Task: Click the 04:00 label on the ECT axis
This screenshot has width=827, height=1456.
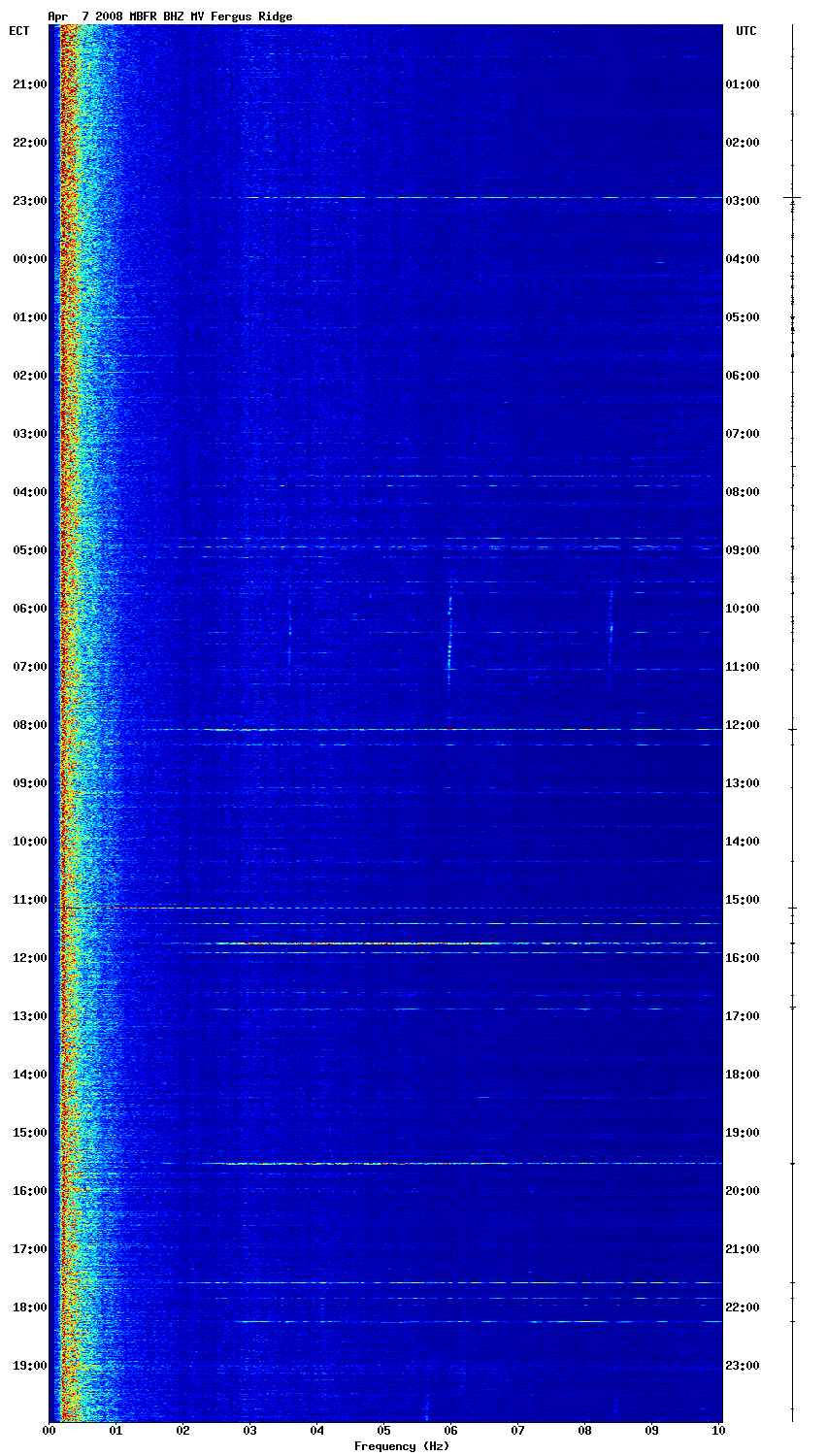Action: click(29, 492)
